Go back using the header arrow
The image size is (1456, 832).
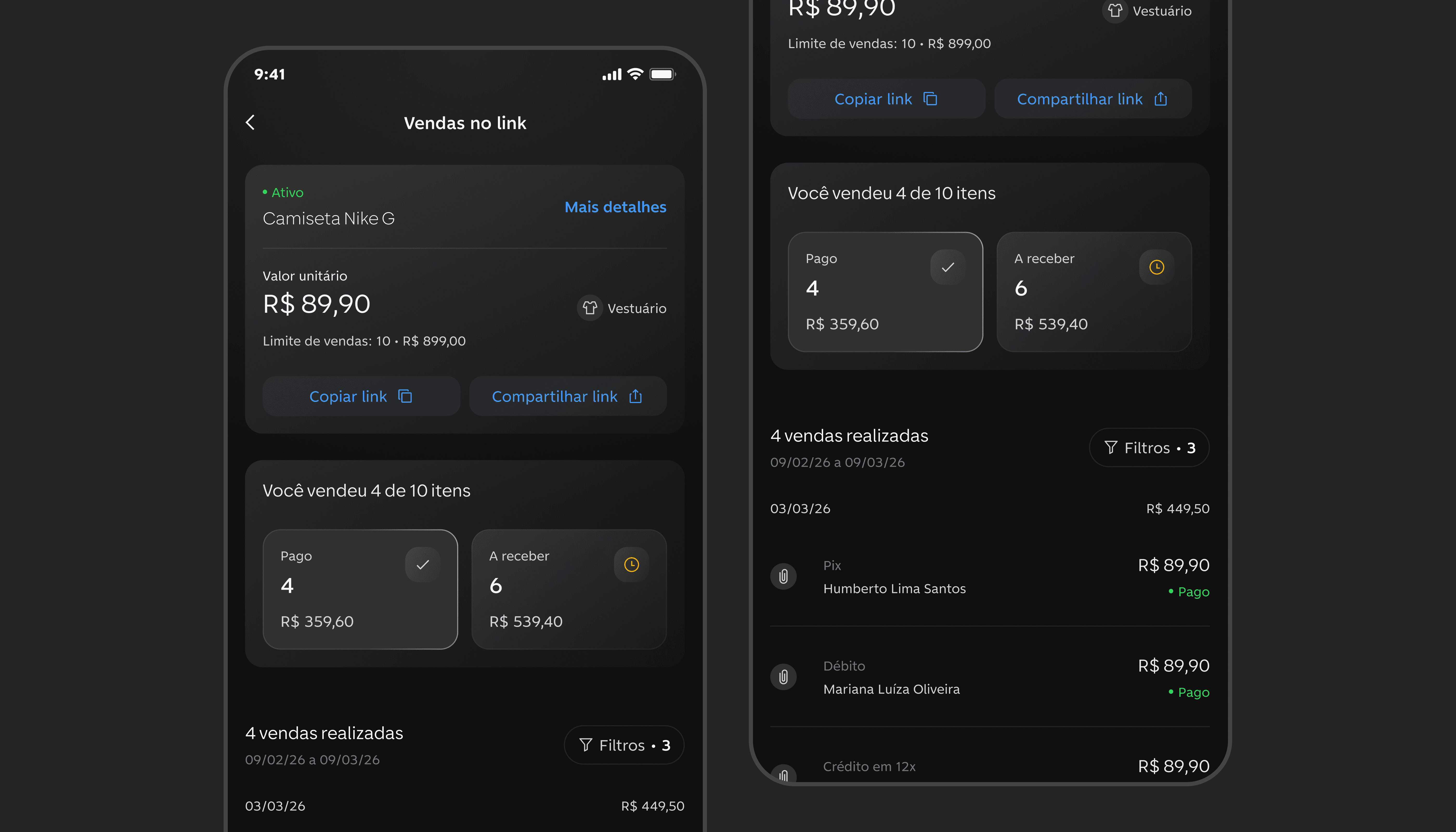pos(250,122)
